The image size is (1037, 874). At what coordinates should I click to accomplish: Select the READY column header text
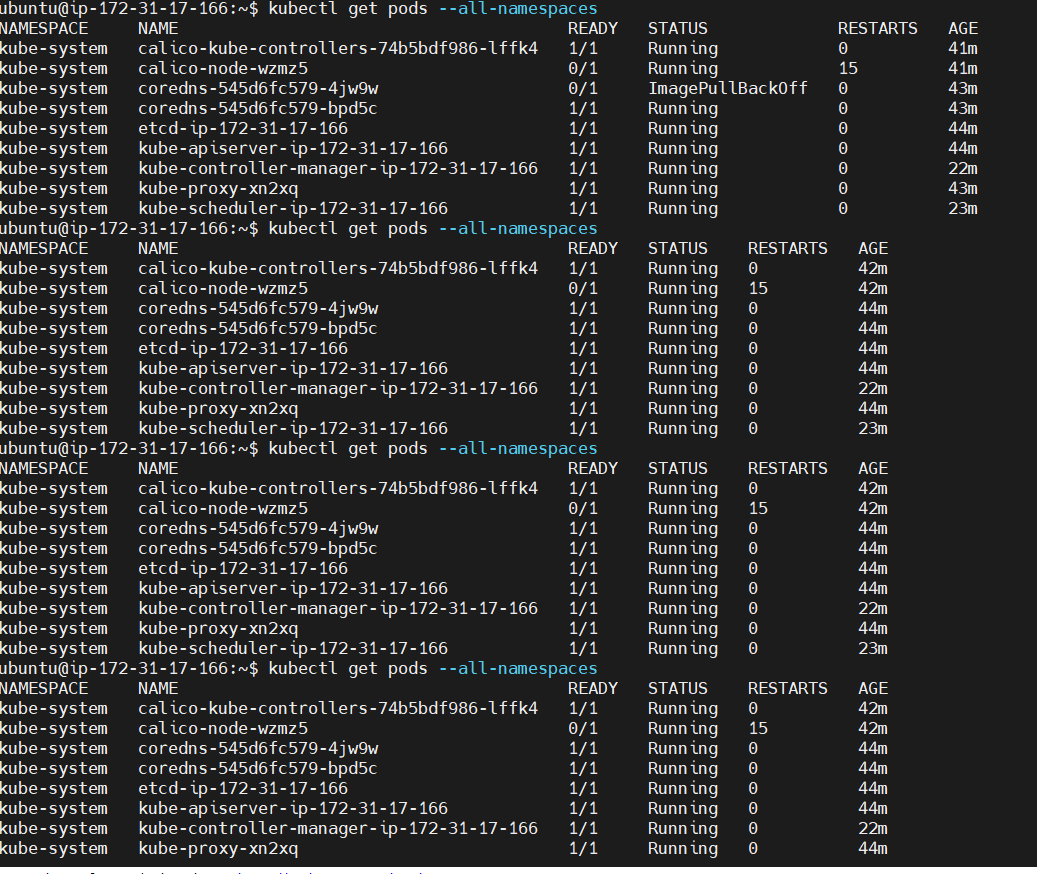tap(592, 28)
